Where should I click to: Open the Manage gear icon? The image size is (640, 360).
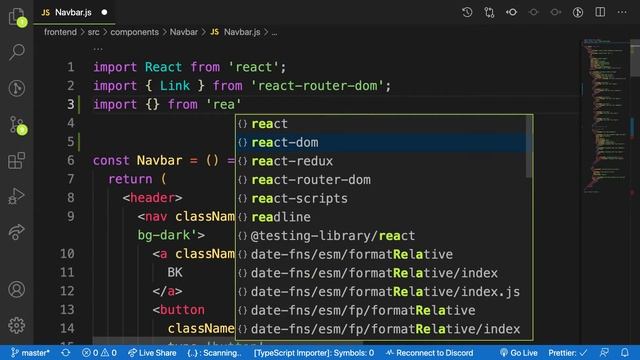click(x=17, y=325)
